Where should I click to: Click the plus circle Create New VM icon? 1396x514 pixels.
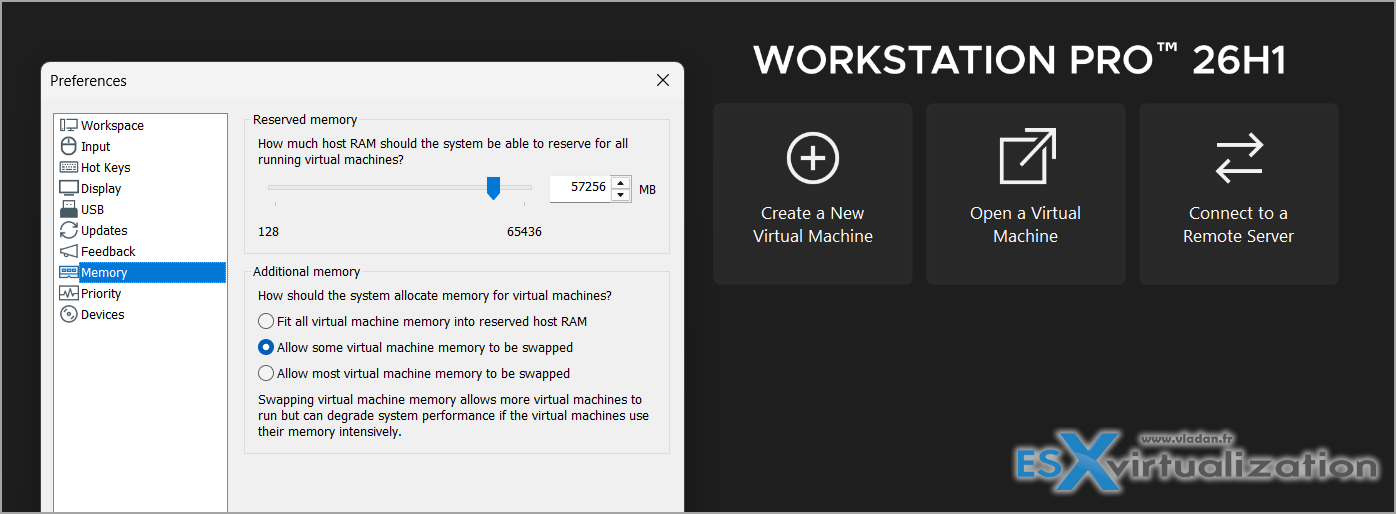point(812,158)
